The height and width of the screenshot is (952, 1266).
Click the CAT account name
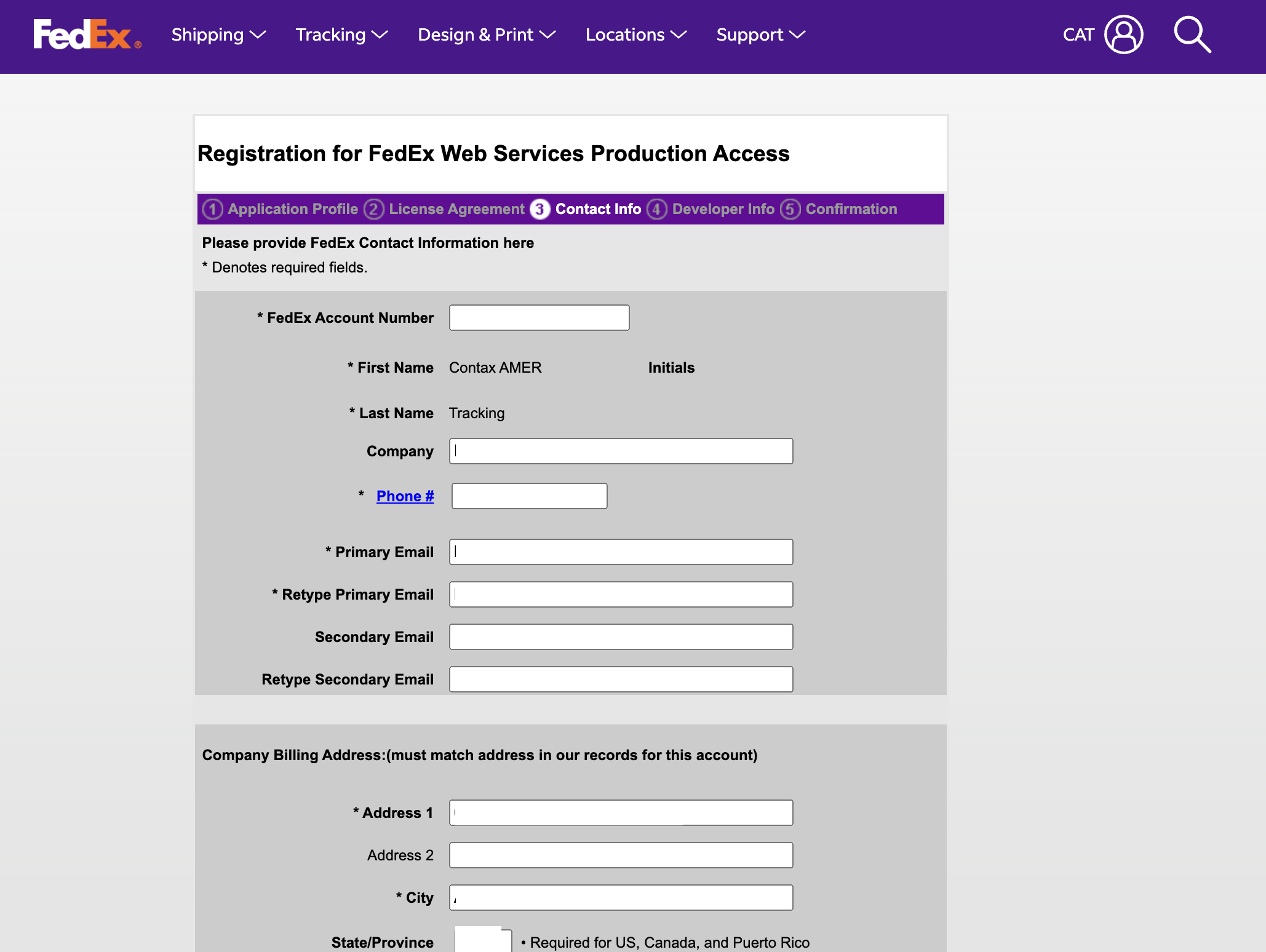point(1078,34)
